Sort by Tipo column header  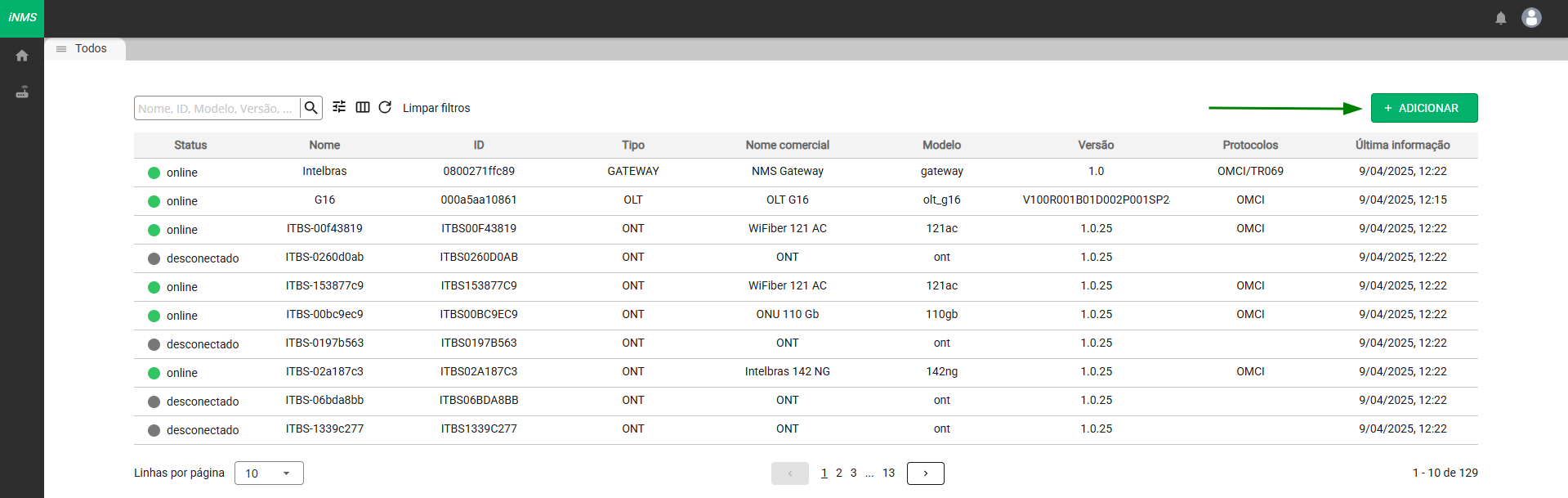pos(633,145)
